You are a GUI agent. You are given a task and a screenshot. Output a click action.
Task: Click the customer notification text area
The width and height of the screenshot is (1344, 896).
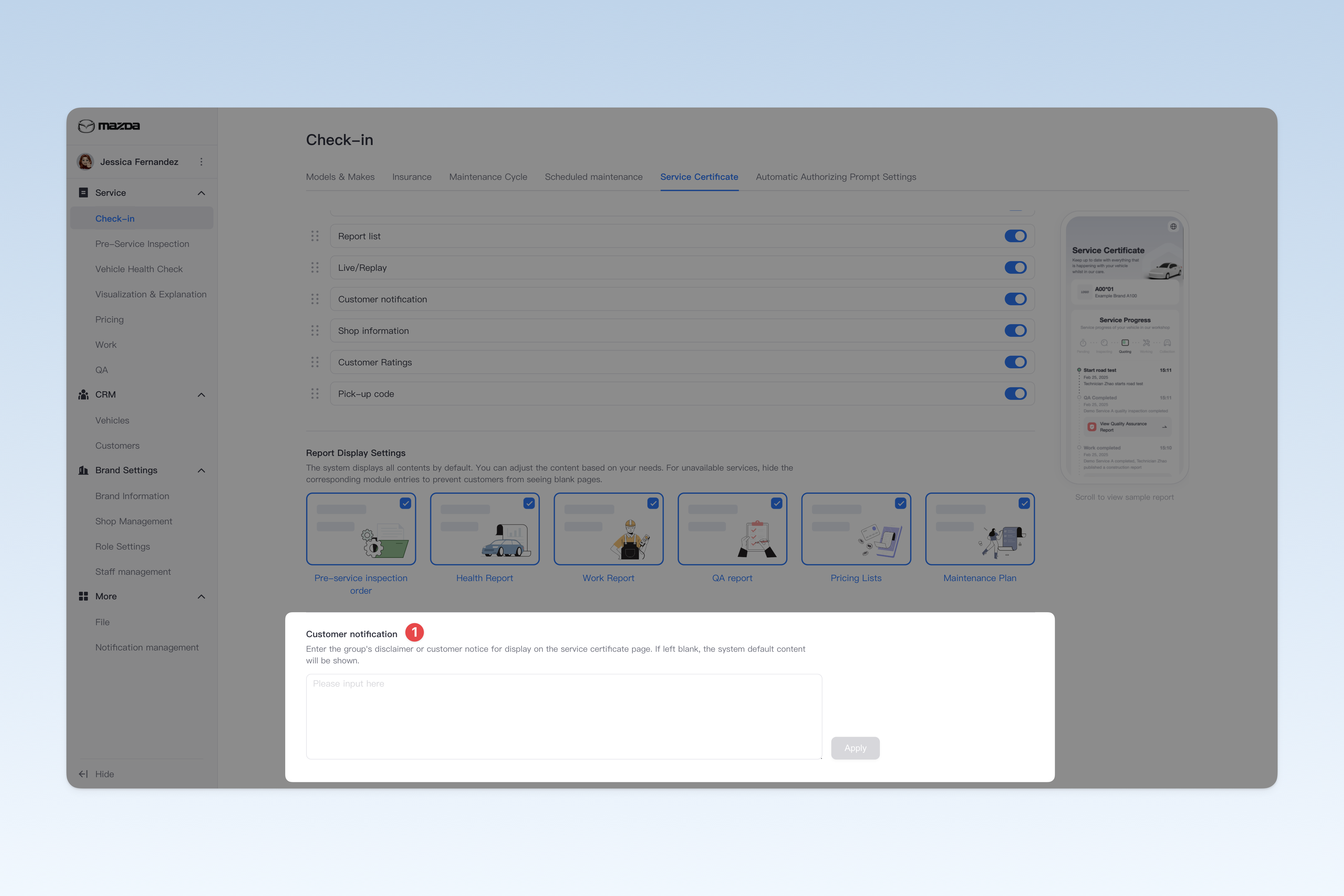point(564,716)
